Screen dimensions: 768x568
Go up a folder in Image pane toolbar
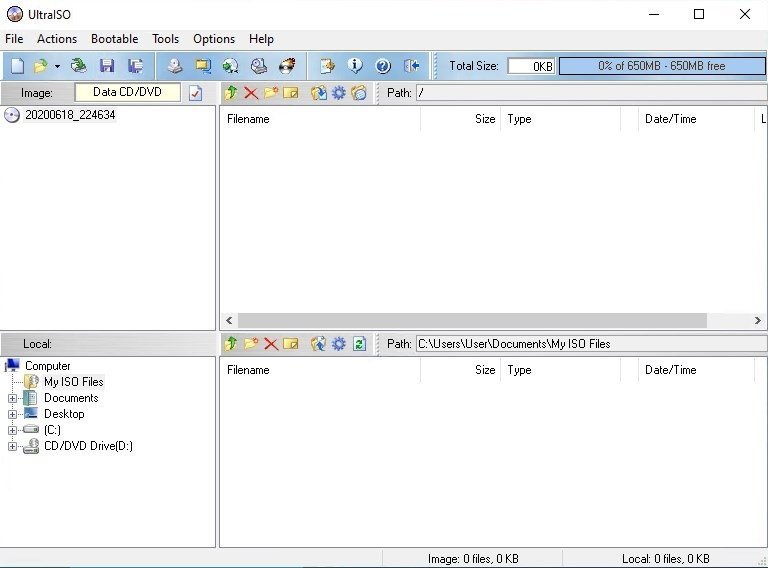[231, 93]
